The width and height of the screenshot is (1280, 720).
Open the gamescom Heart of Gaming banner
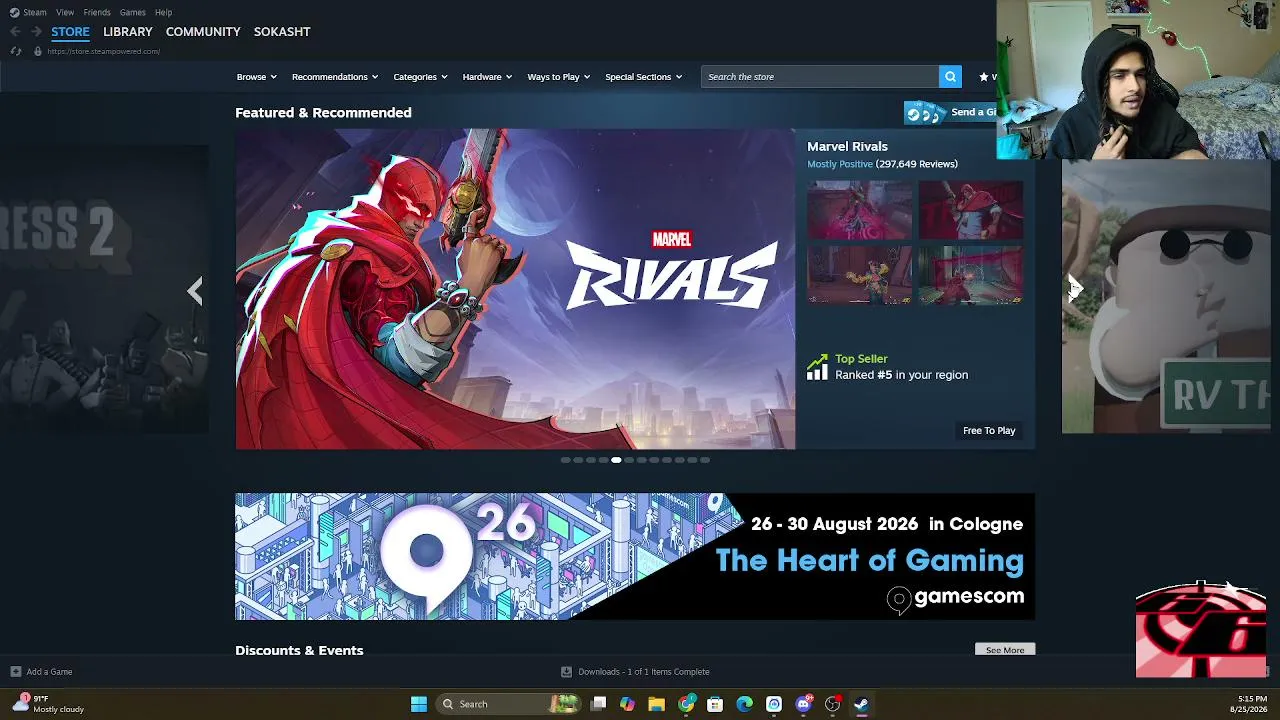coord(635,556)
